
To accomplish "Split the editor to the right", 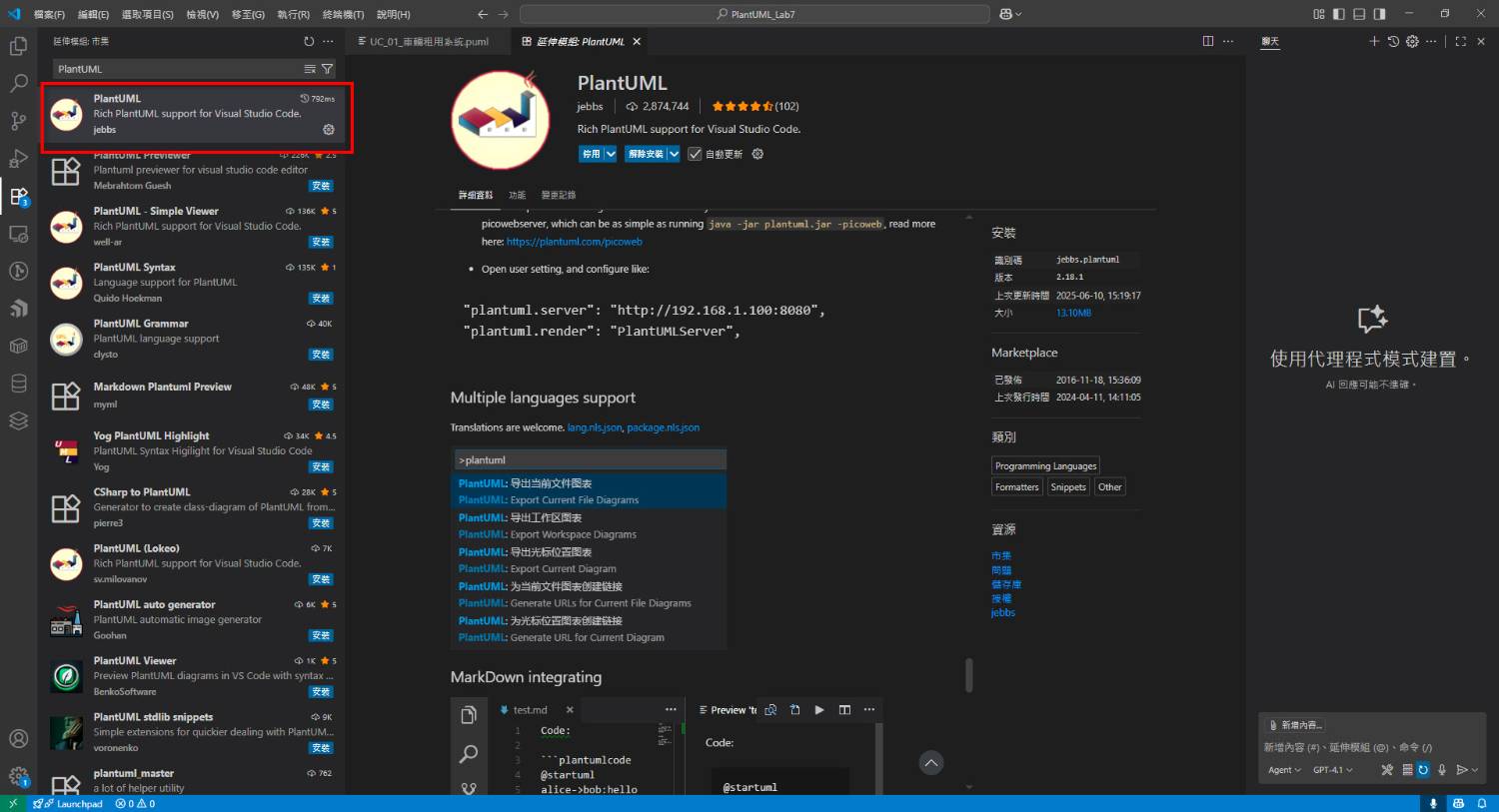I will (x=1208, y=41).
